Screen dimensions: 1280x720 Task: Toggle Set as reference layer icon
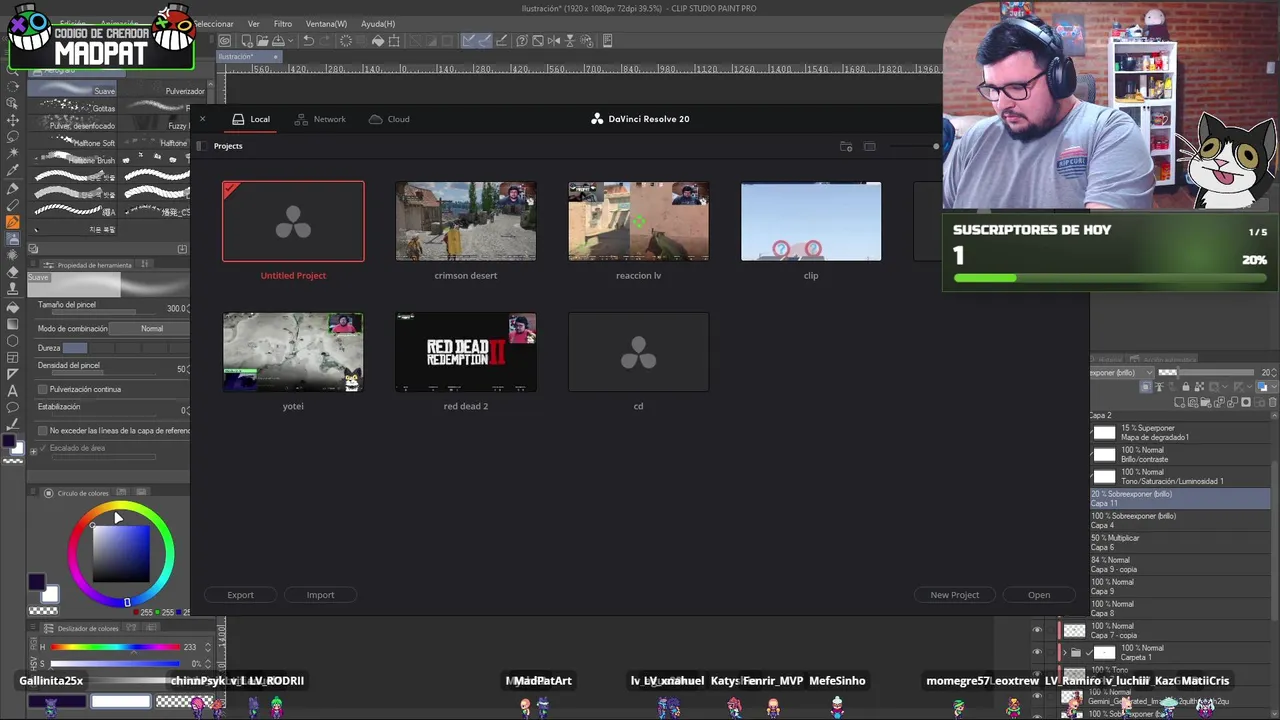click(1159, 387)
